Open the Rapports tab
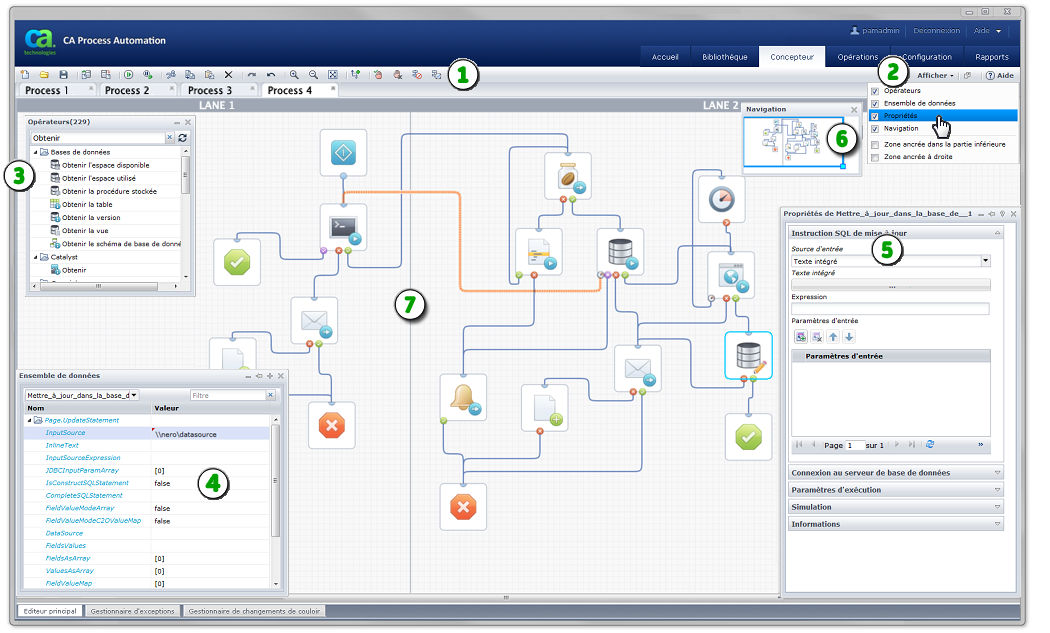1050x633 pixels. coord(992,57)
